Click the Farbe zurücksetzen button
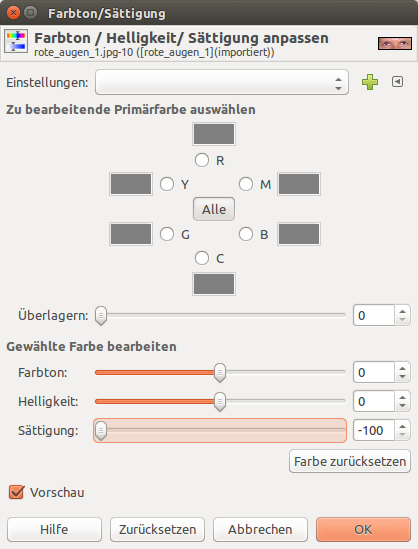Viewport: 418px width, 549px height. pos(350,461)
